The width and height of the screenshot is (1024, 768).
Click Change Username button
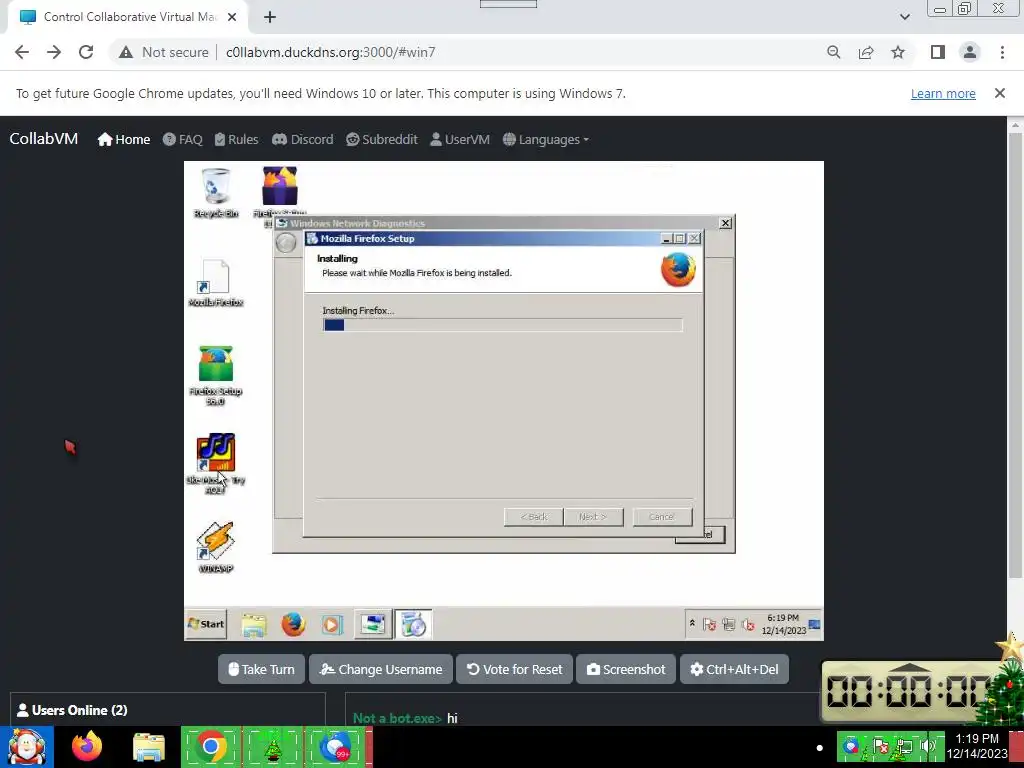coord(381,669)
